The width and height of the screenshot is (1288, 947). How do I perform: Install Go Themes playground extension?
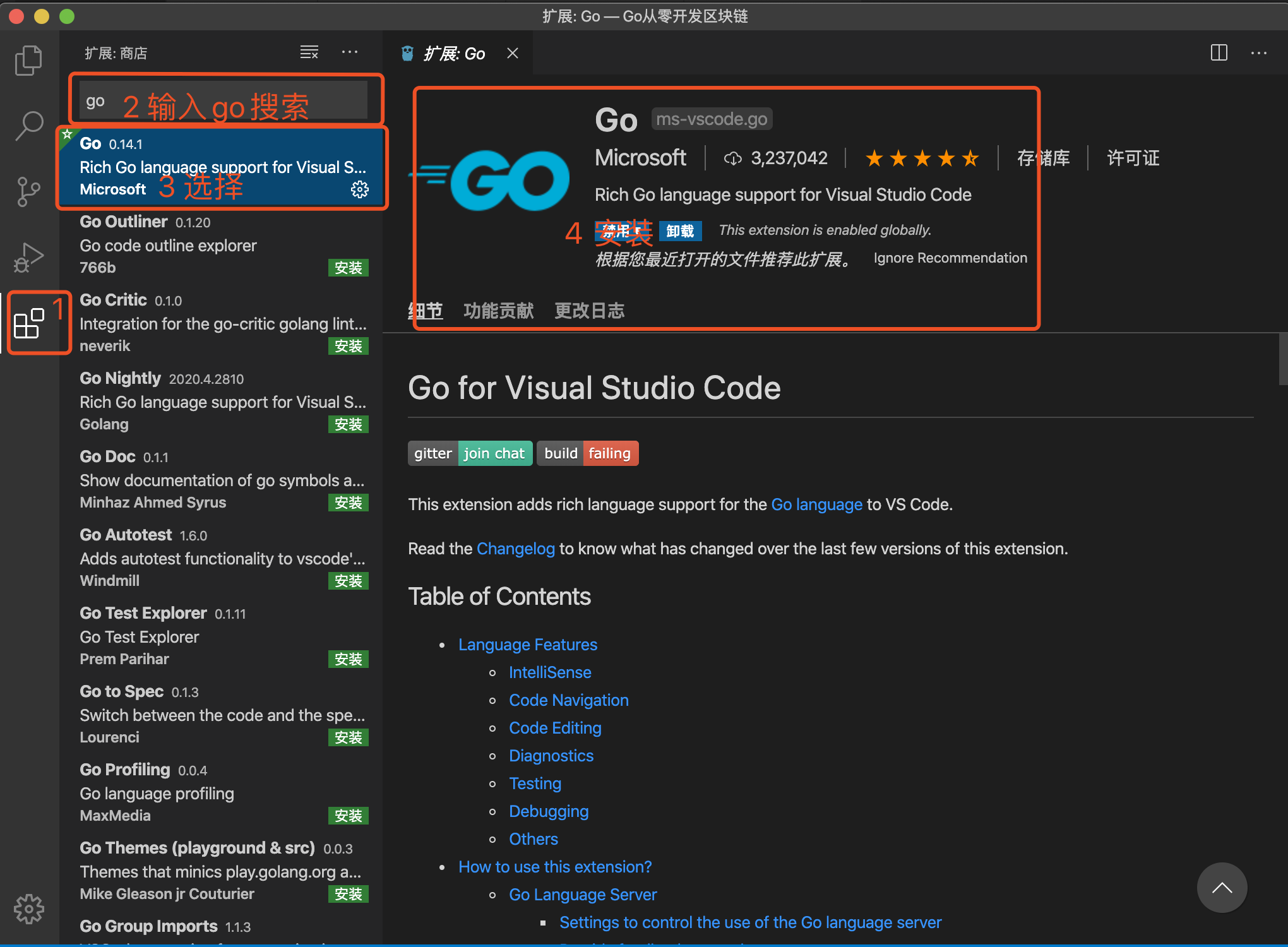tap(349, 894)
